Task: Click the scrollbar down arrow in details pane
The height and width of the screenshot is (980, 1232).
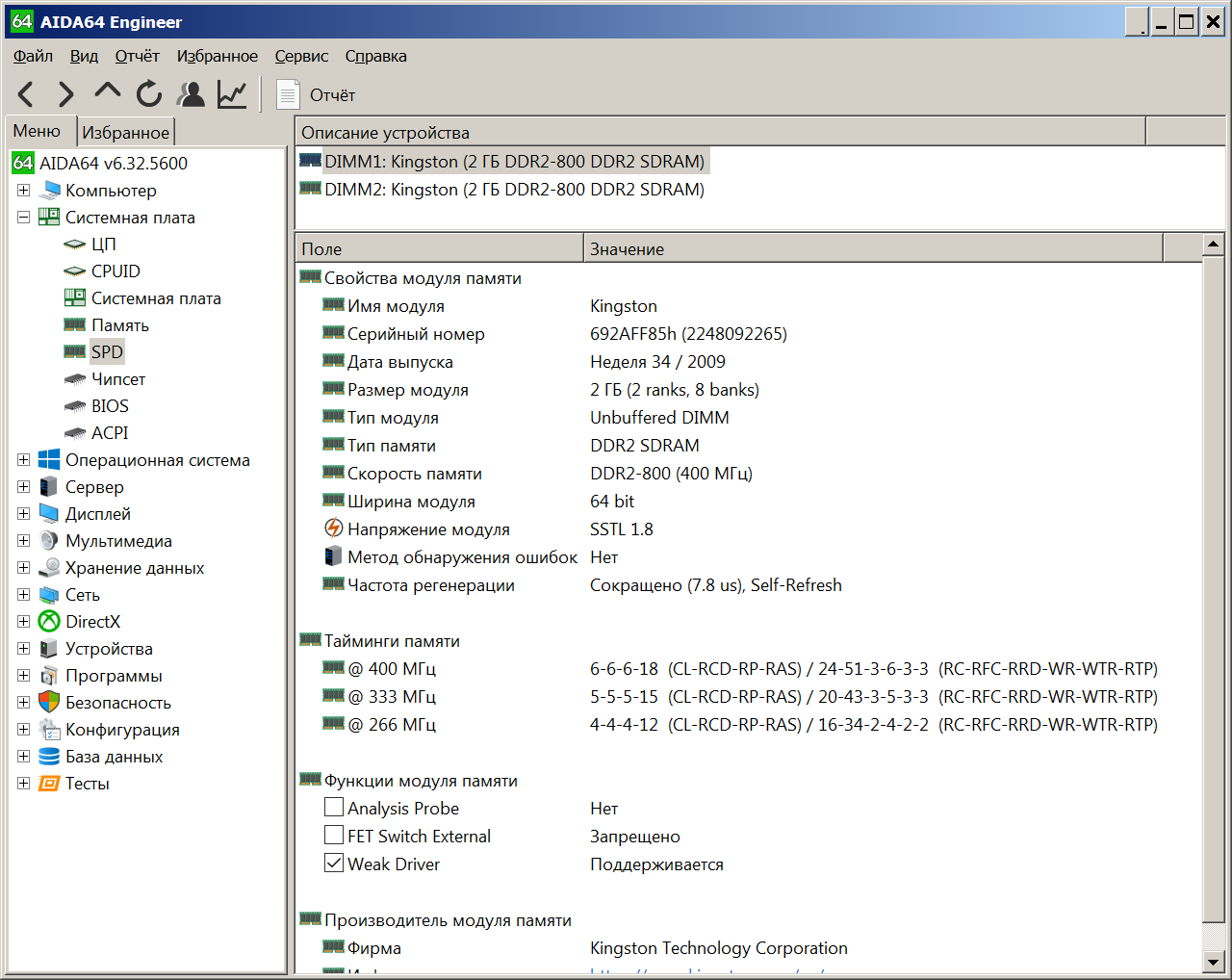Action: pyautogui.click(x=1213, y=962)
